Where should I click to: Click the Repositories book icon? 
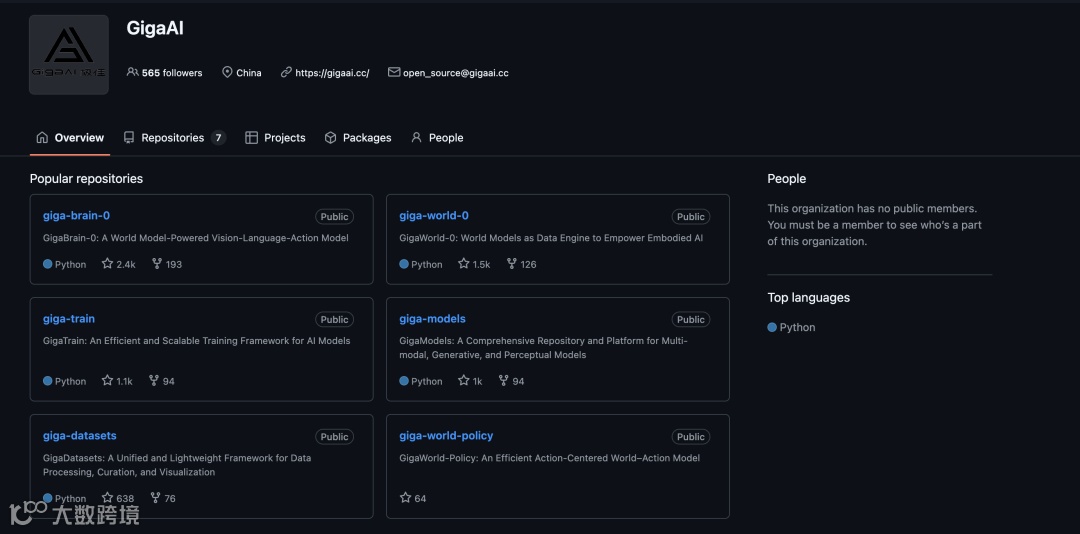coord(129,137)
